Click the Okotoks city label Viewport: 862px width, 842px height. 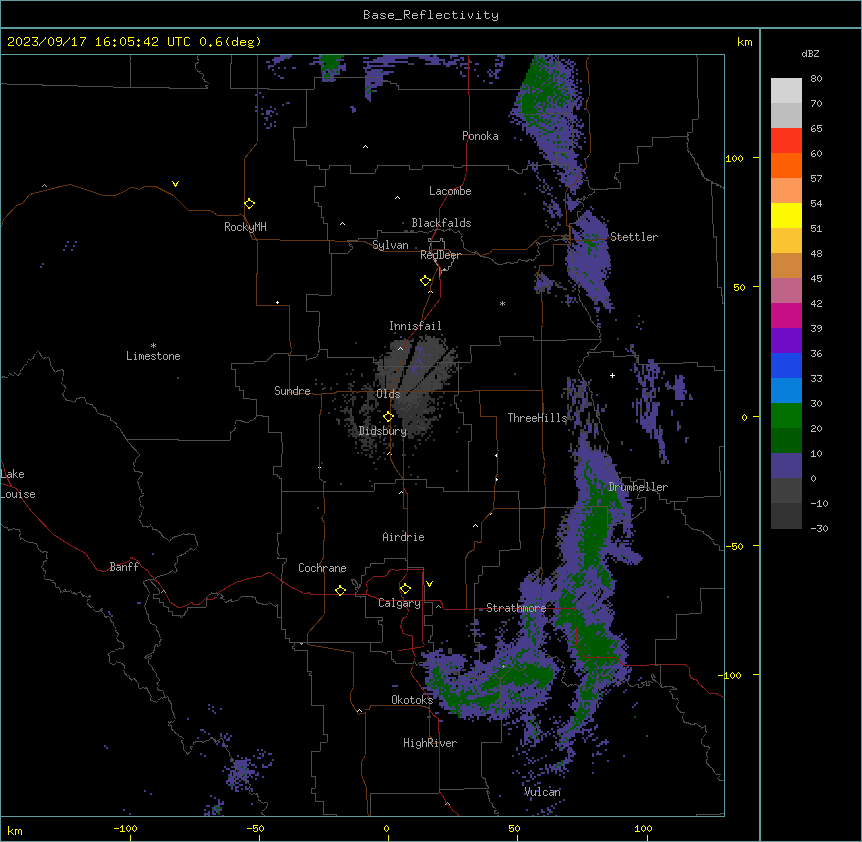point(412,700)
